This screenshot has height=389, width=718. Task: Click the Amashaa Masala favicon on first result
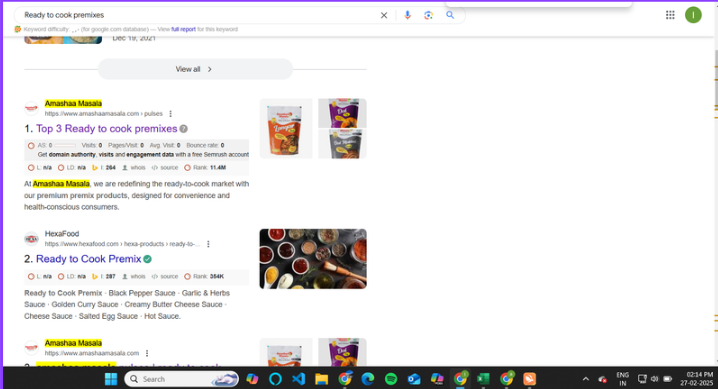click(31, 108)
